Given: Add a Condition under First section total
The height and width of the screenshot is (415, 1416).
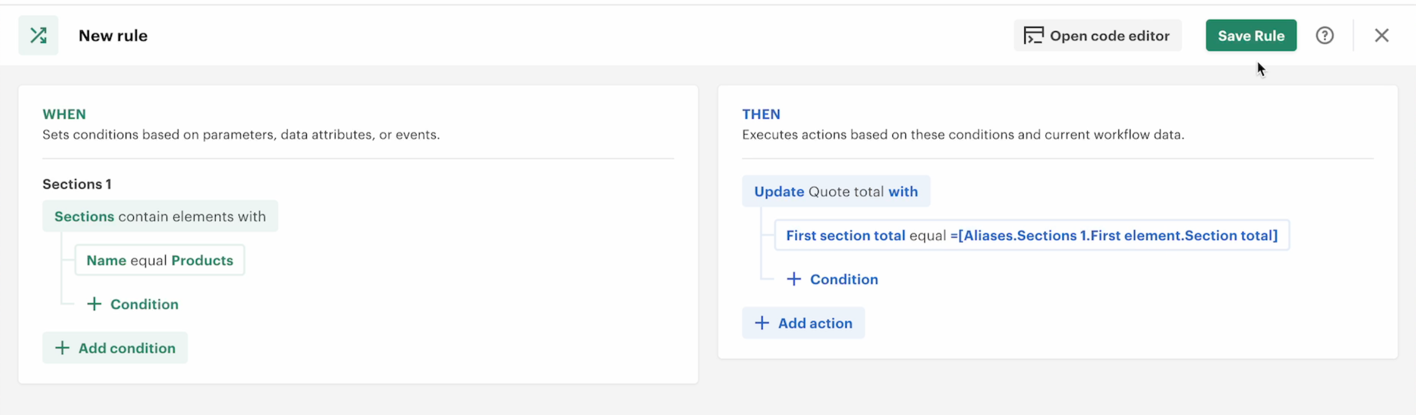Looking at the screenshot, I should [832, 279].
